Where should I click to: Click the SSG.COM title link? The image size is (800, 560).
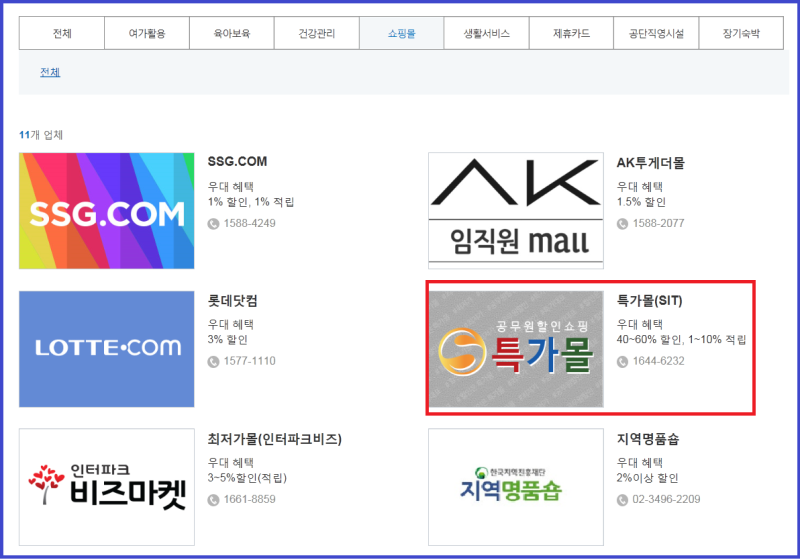click(237, 162)
